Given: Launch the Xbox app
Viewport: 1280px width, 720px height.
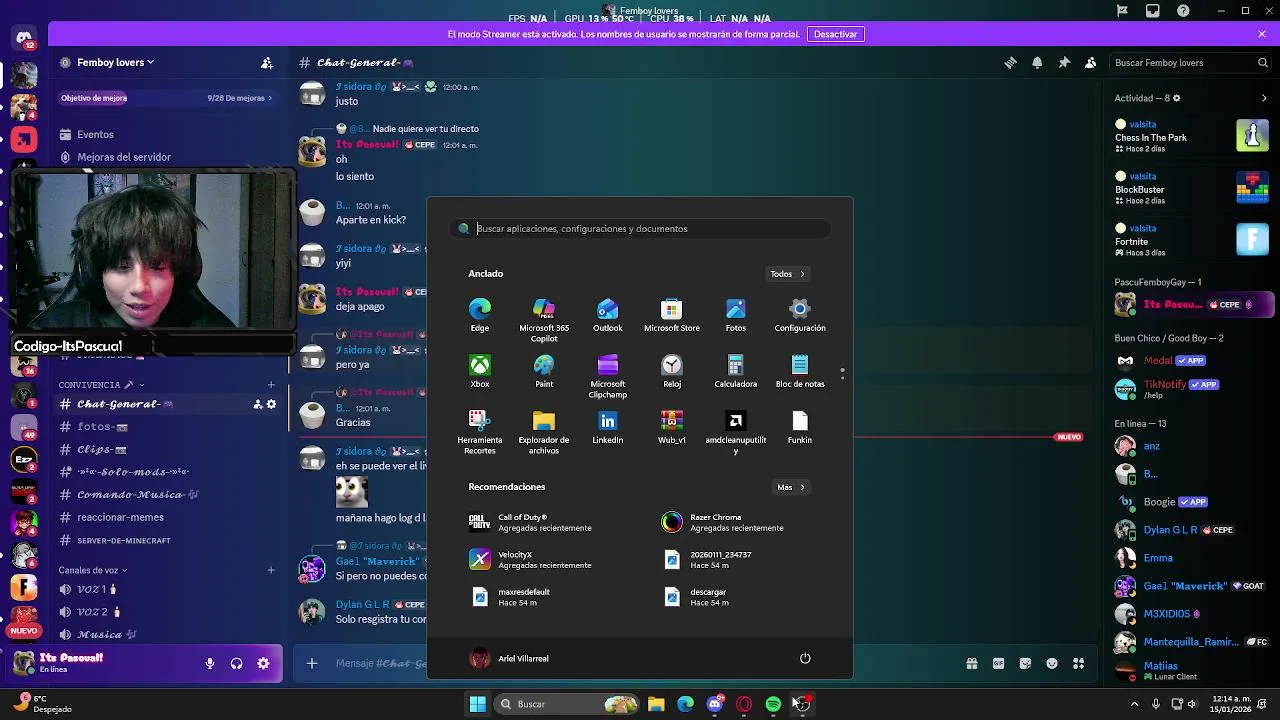Looking at the screenshot, I should [480, 371].
